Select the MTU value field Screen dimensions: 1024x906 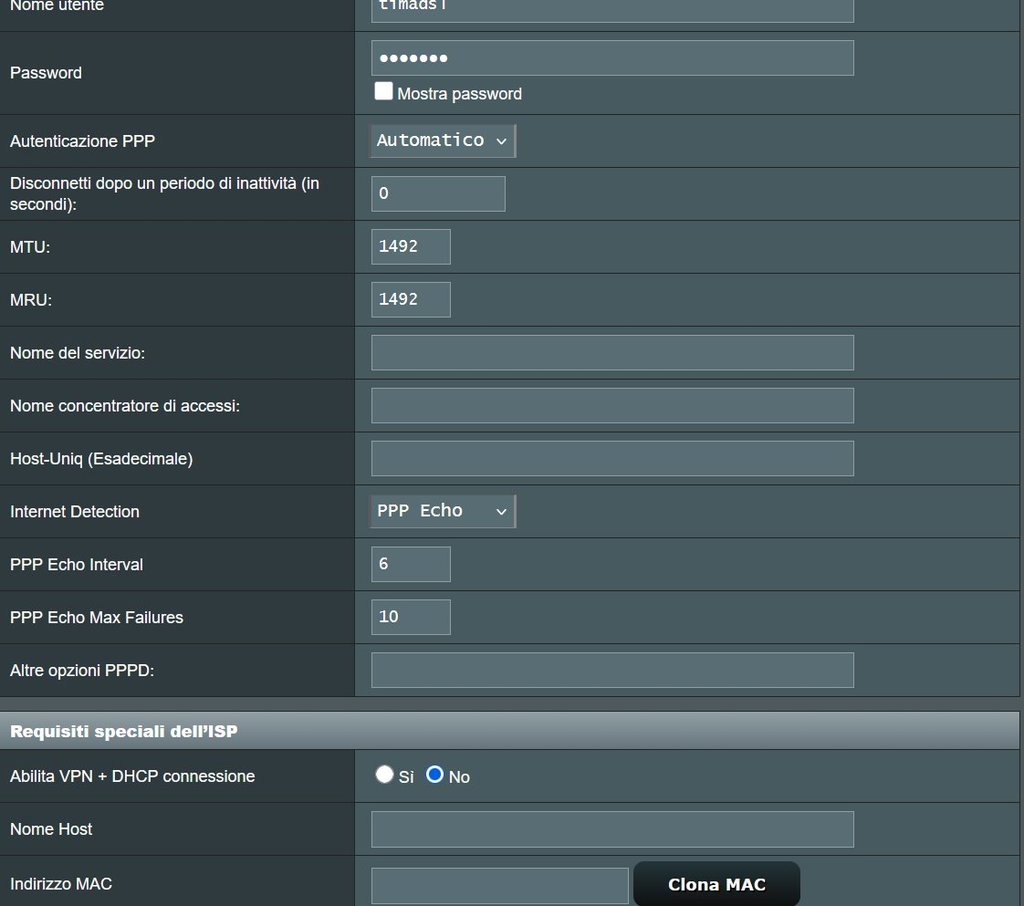[x=411, y=247]
